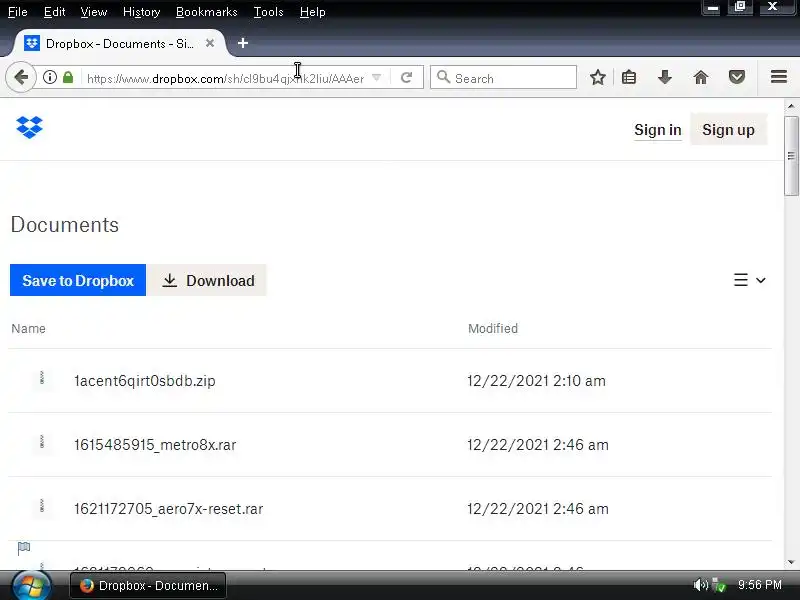Click the Sign in link
Image resolution: width=800 pixels, height=600 pixels.
(658, 130)
